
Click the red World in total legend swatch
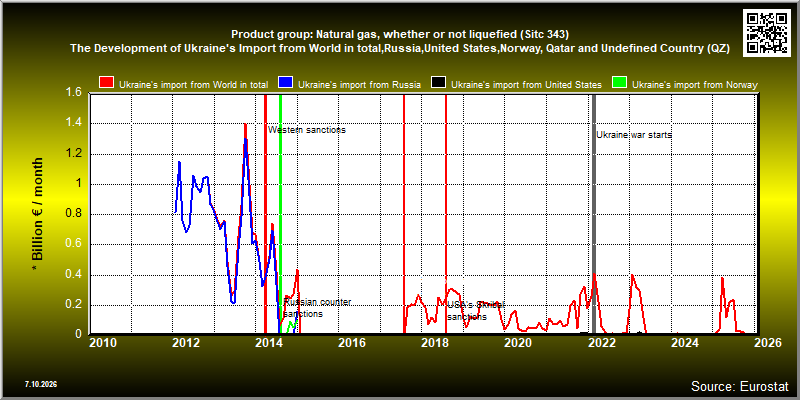click(107, 84)
